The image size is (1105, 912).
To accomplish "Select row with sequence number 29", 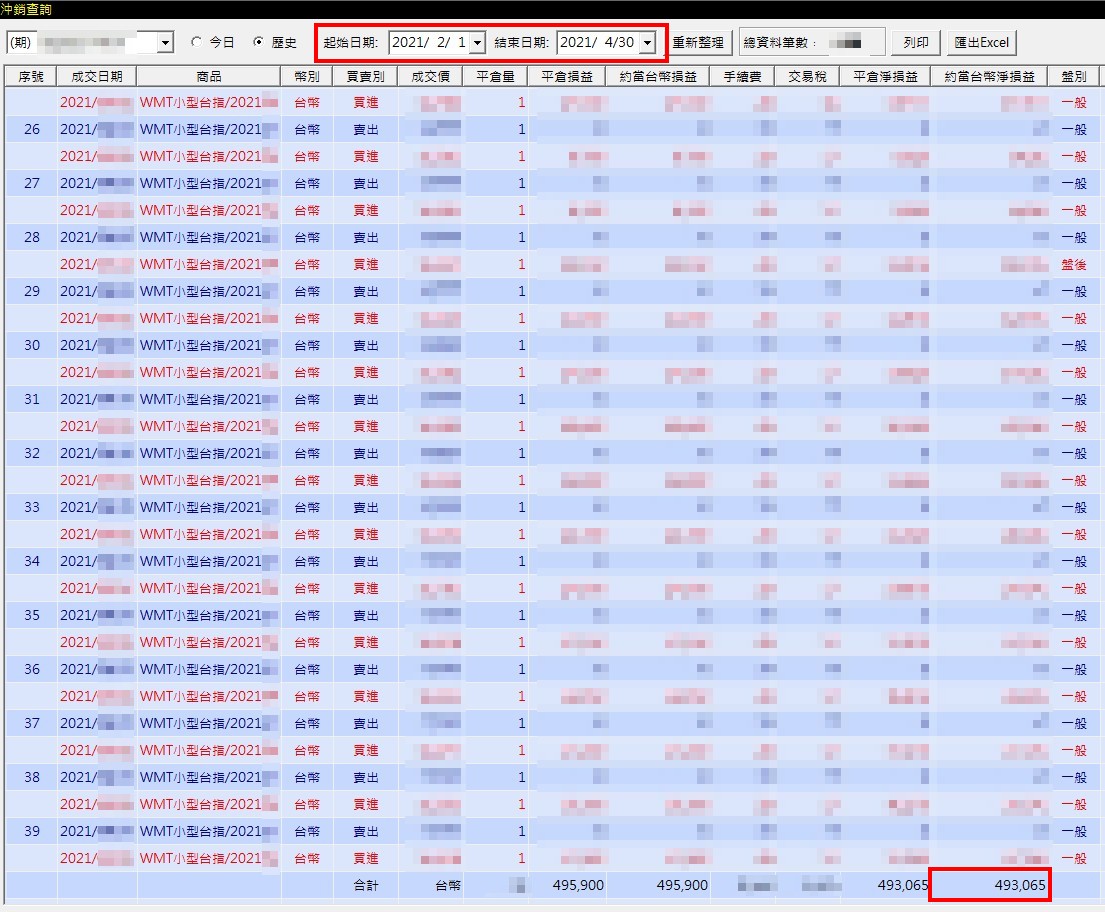I will pyautogui.click(x=552, y=291).
